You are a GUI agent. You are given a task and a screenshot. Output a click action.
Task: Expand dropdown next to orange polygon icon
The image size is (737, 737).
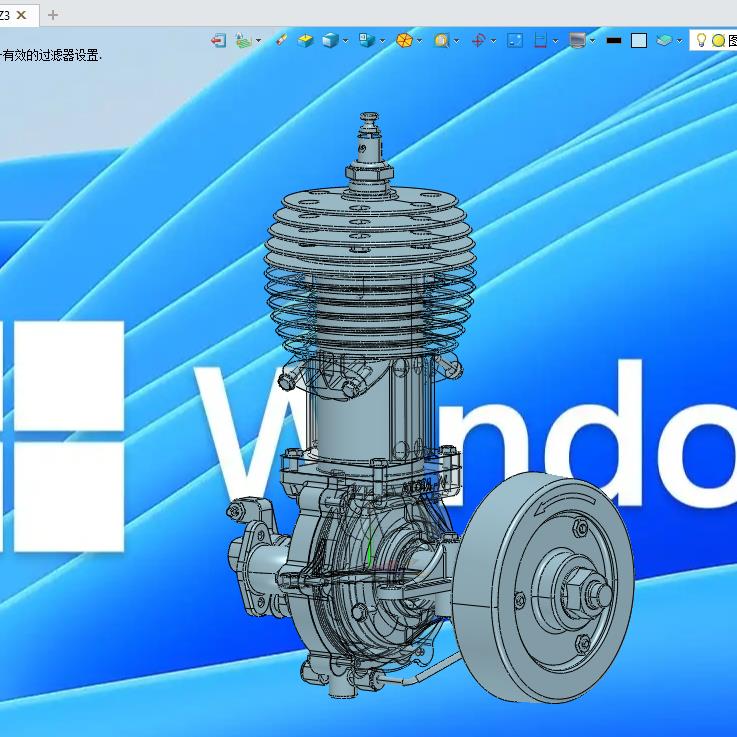pos(419,41)
